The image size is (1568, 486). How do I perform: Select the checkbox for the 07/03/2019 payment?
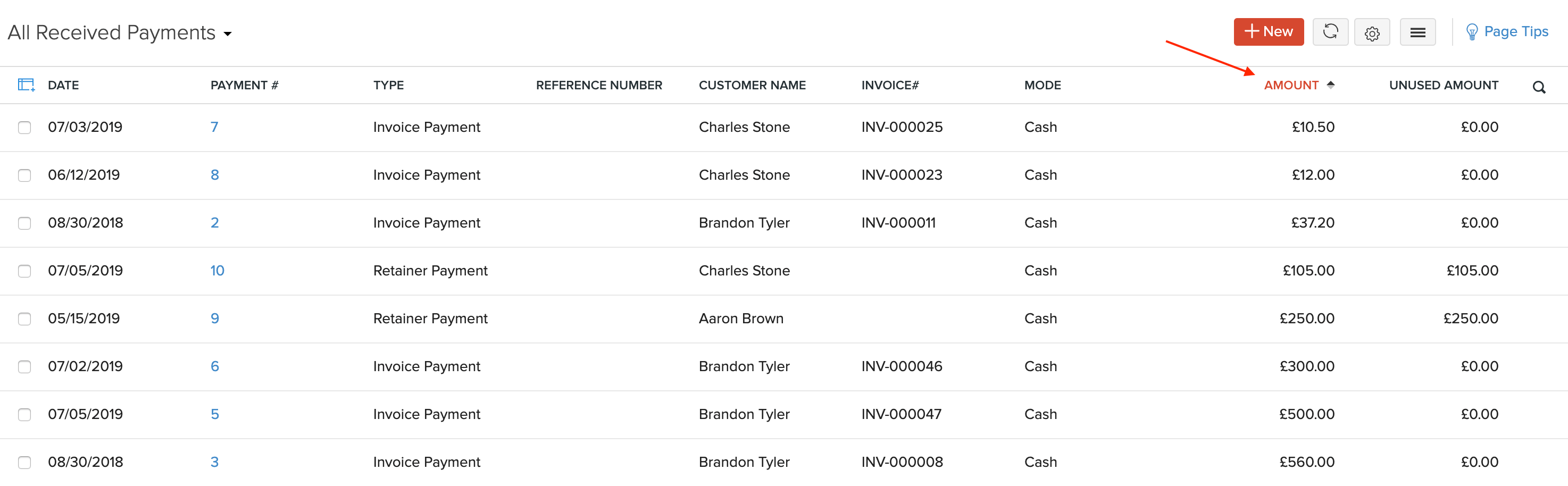click(24, 127)
